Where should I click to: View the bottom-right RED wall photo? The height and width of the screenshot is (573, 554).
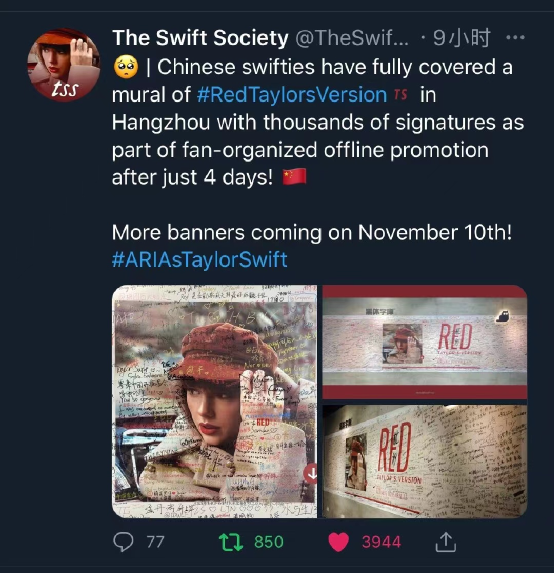425,461
